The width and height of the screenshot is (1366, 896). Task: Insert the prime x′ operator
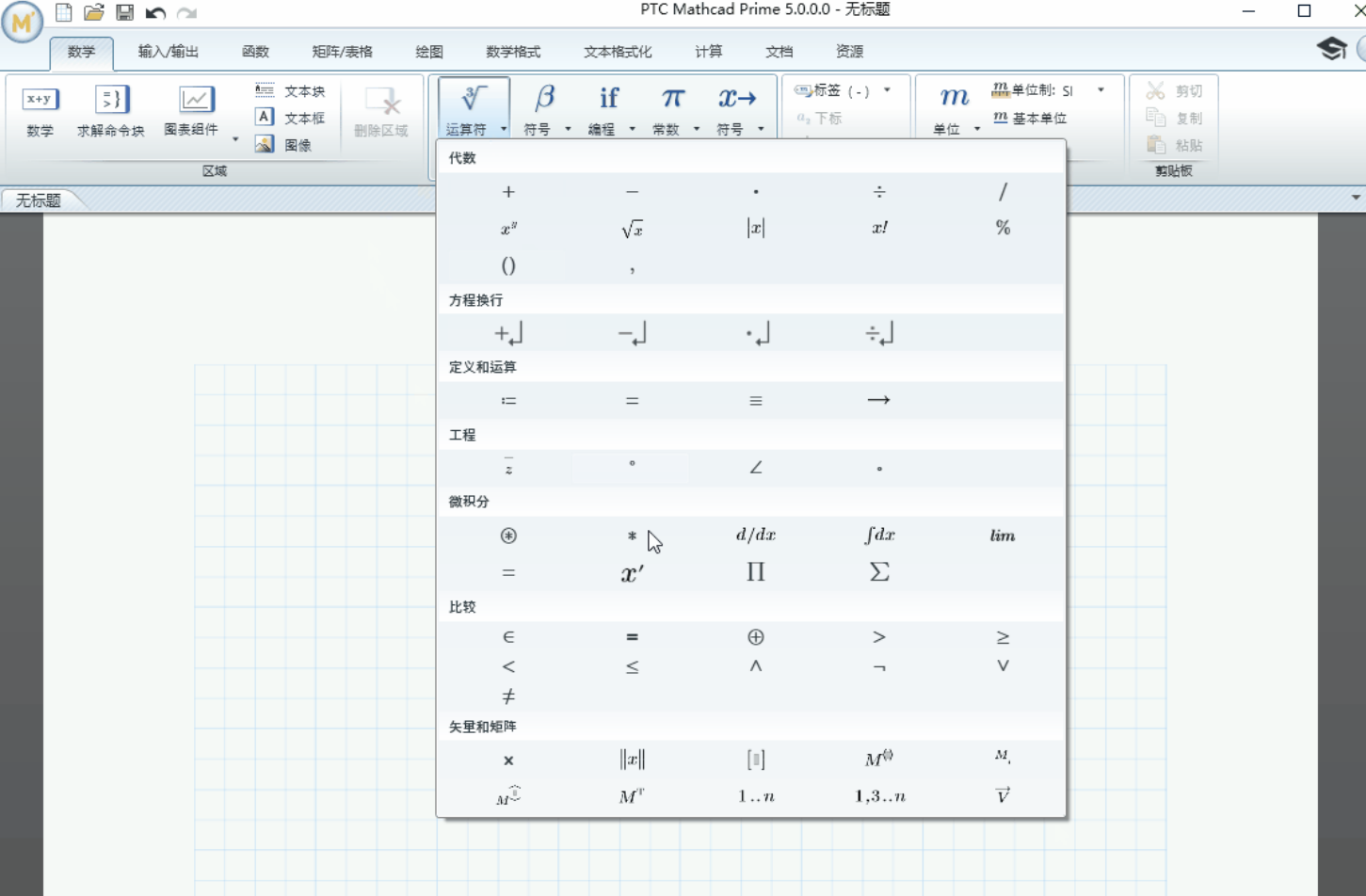click(x=632, y=572)
